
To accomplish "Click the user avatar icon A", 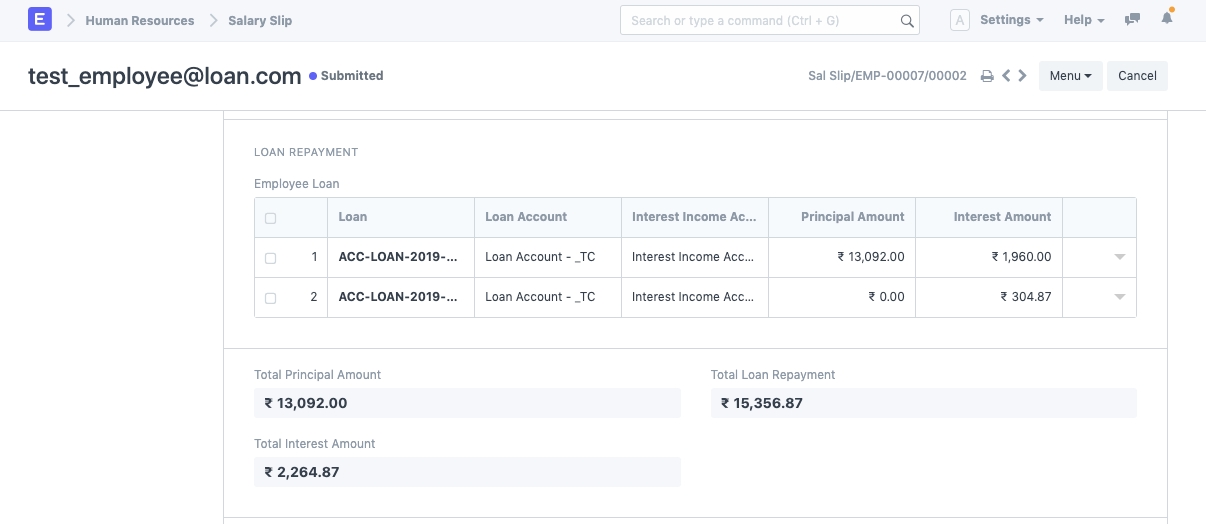I will tap(959, 20).
